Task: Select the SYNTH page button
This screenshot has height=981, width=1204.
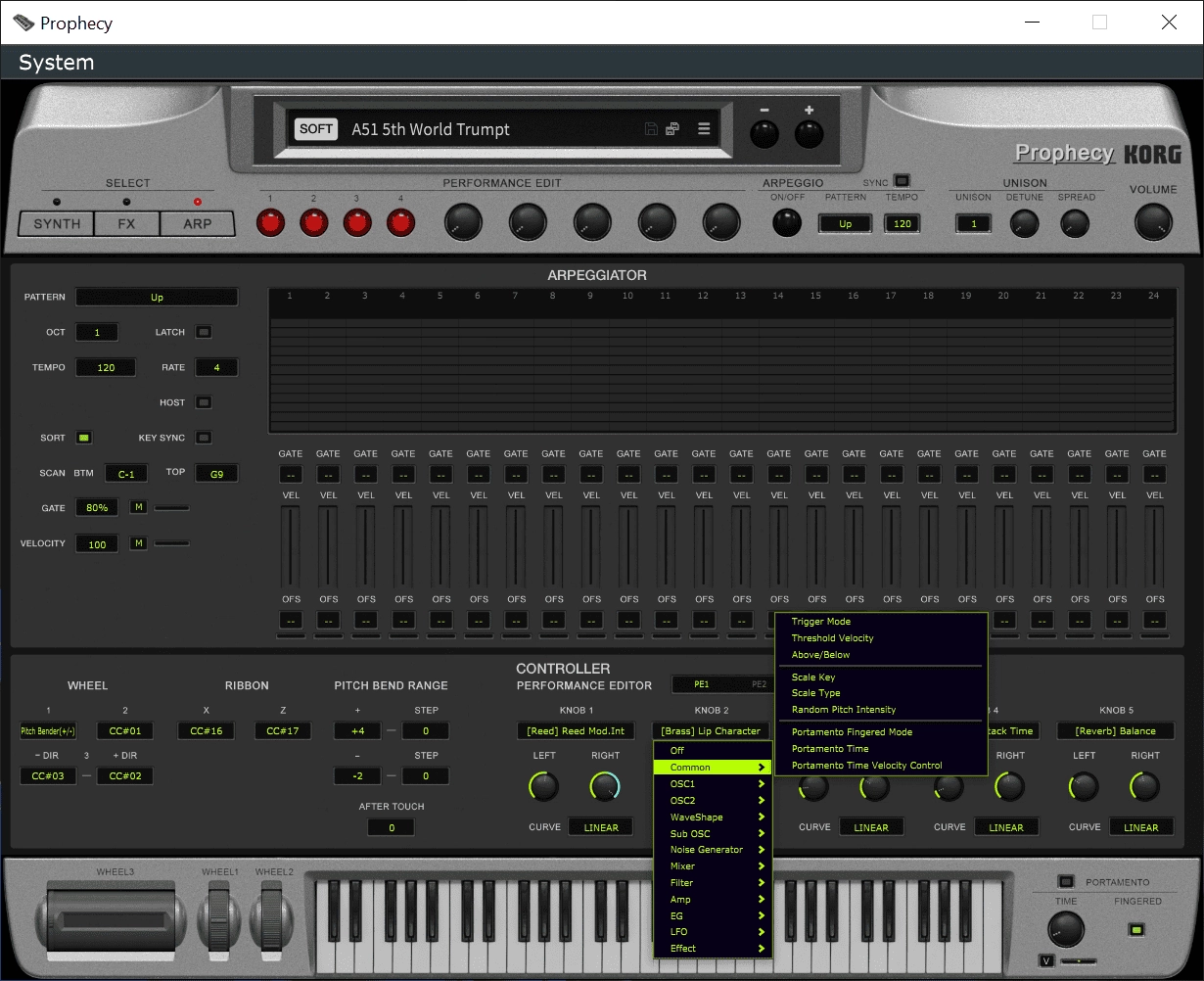Action: [x=57, y=223]
